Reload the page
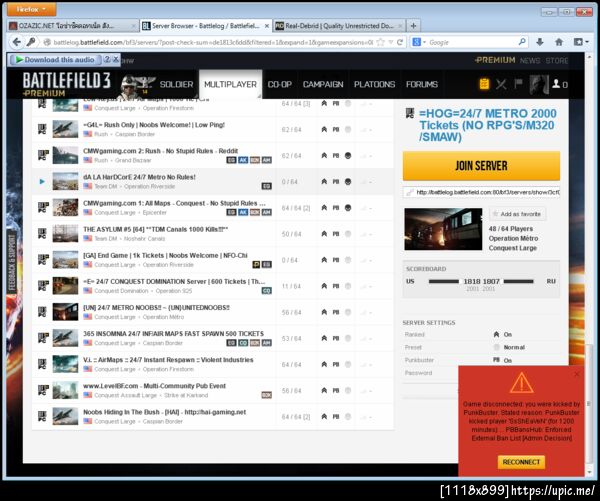This screenshot has width=600, height=501. tap(400, 42)
